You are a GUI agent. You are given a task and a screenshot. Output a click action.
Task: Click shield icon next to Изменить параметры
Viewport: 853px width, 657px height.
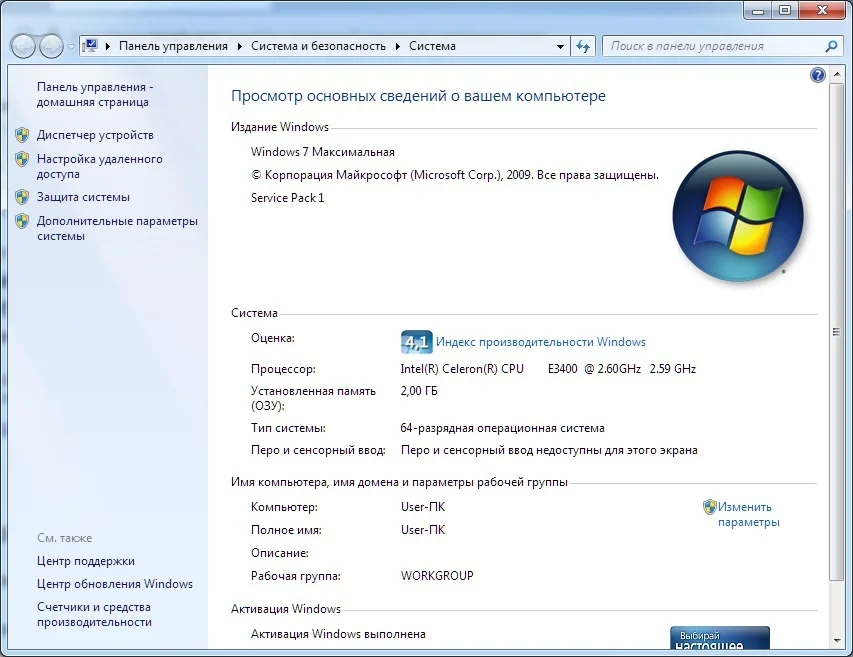(x=709, y=507)
